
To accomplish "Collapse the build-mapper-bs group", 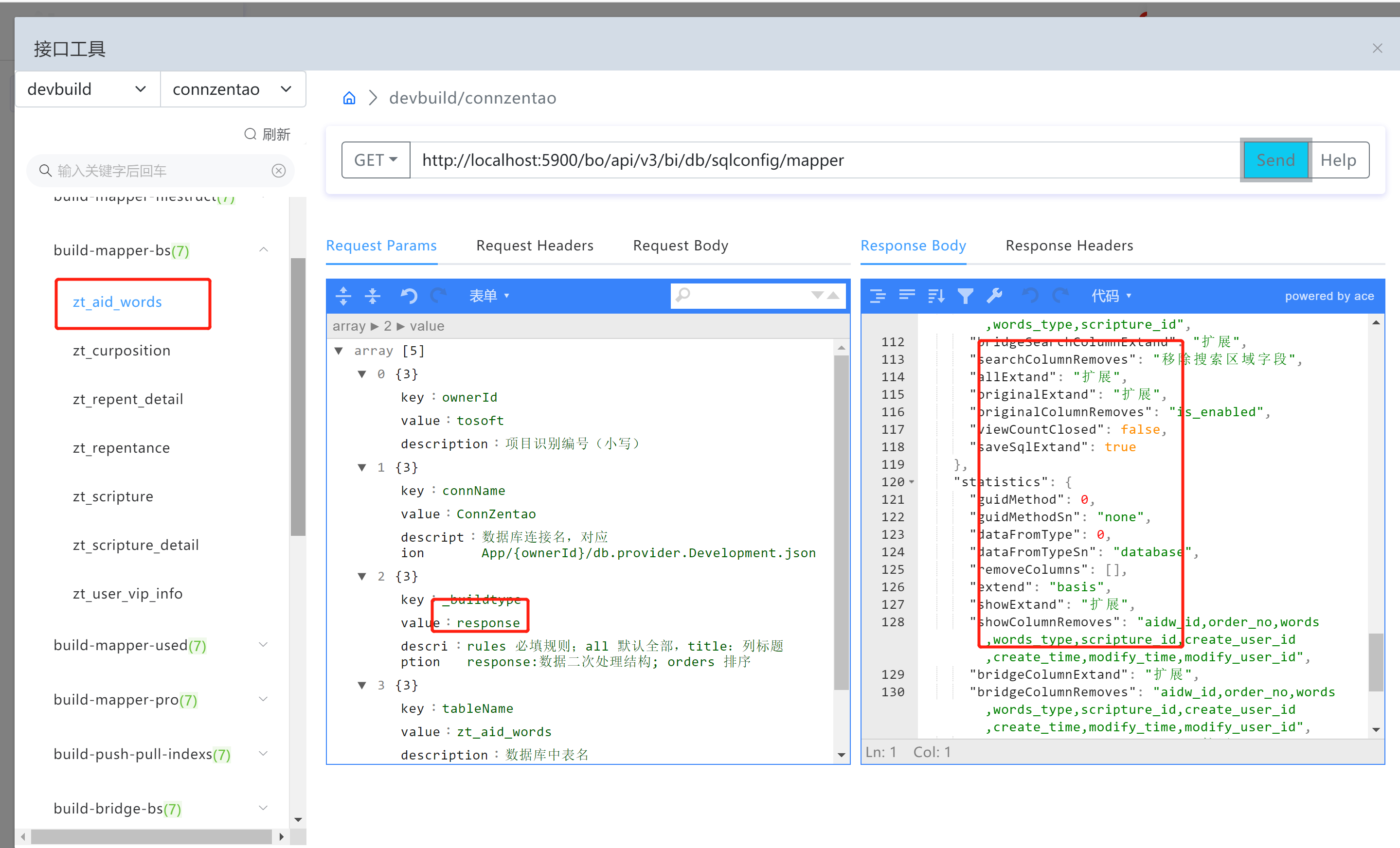I will (x=264, y=250).
